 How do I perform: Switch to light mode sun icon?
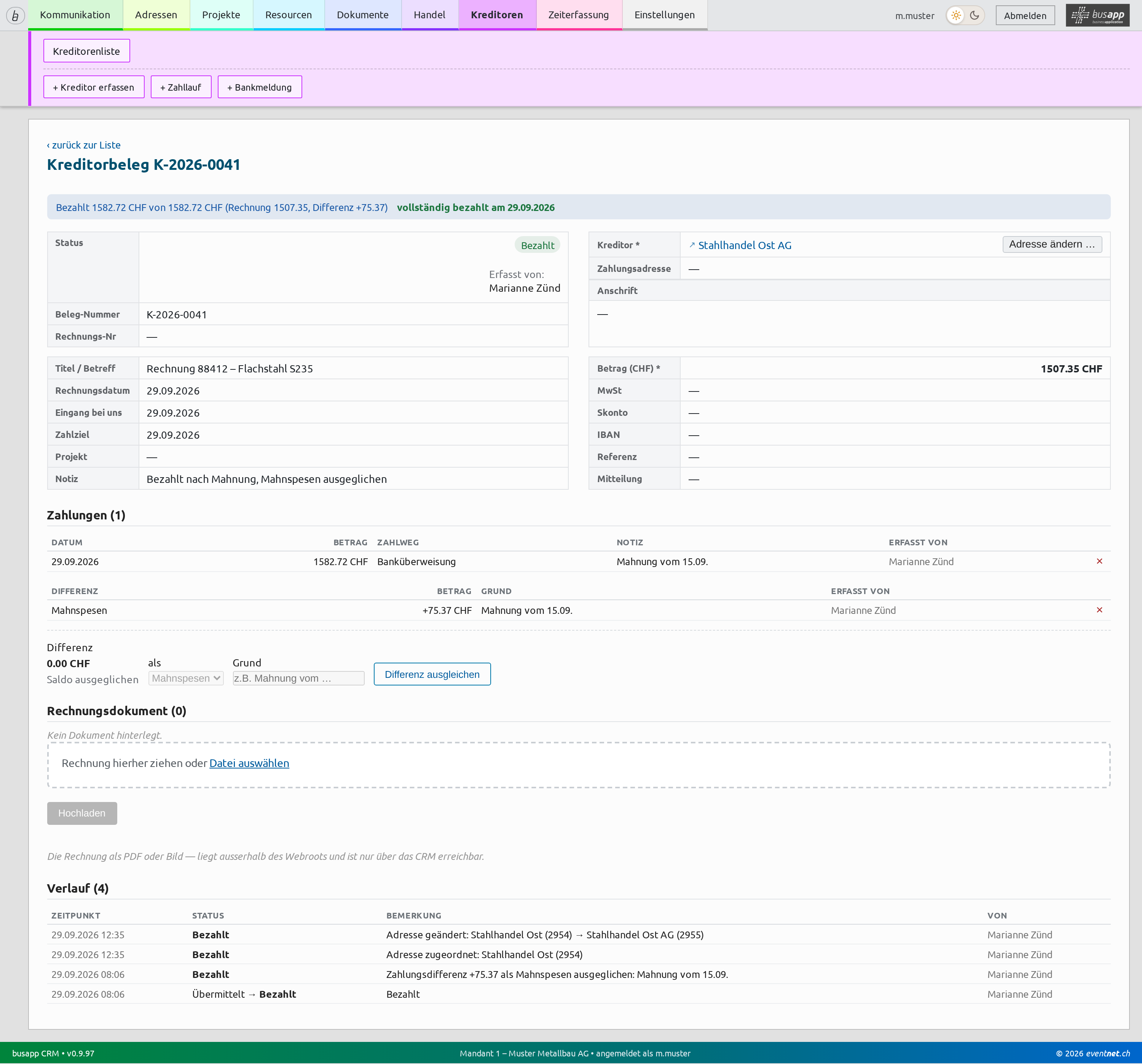pyautogui.click(x=956, y=16)
